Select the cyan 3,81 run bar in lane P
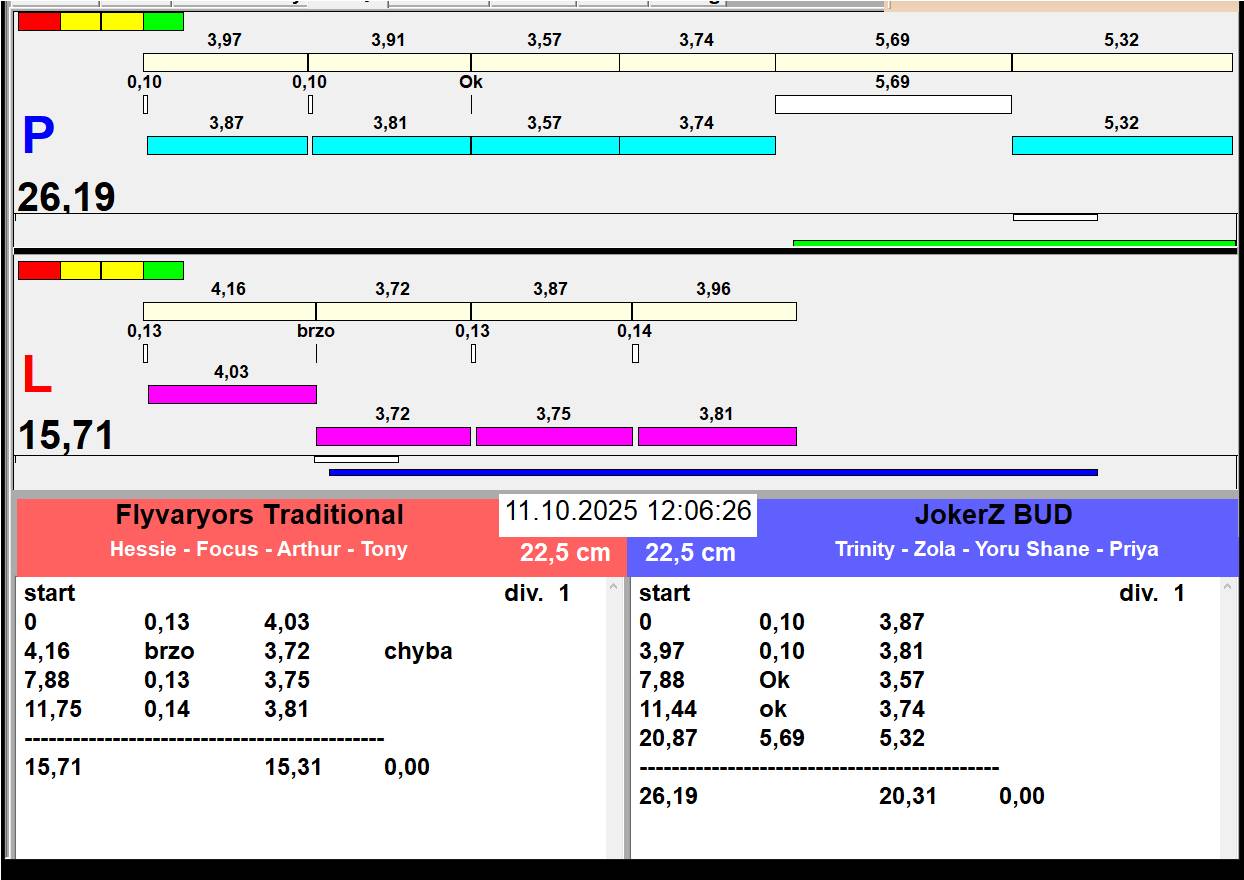The width and height of the screenshot is (1244, 880). (x=391, y=145)
